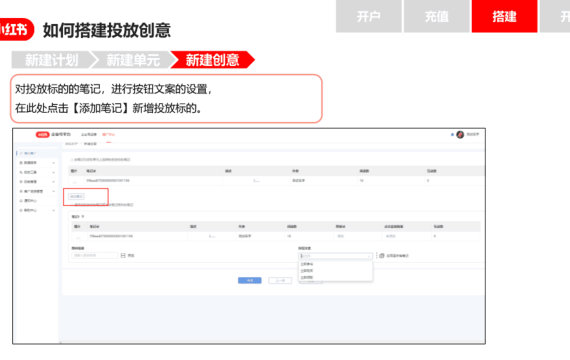Click the blue button at form bottom
Image resolution: width=570 pixels, height=360 pixels.
249,280
